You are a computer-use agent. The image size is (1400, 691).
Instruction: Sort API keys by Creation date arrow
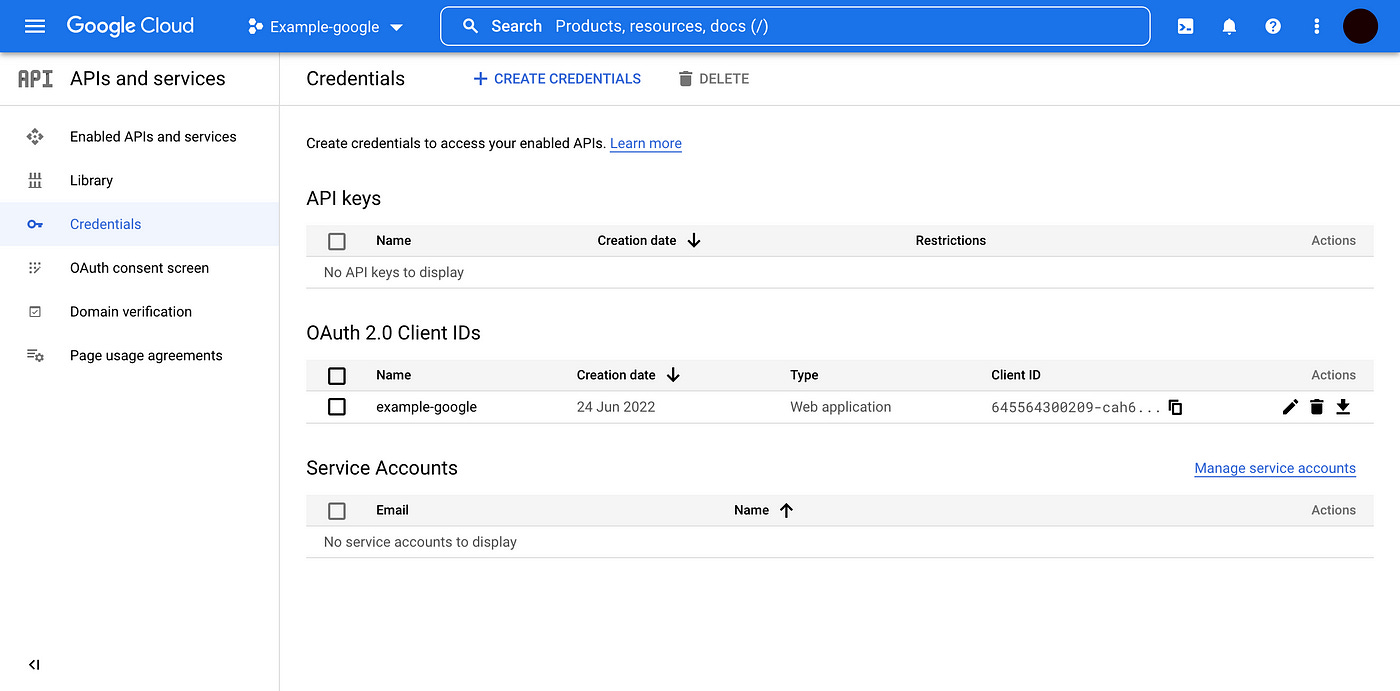click(694, 241)
